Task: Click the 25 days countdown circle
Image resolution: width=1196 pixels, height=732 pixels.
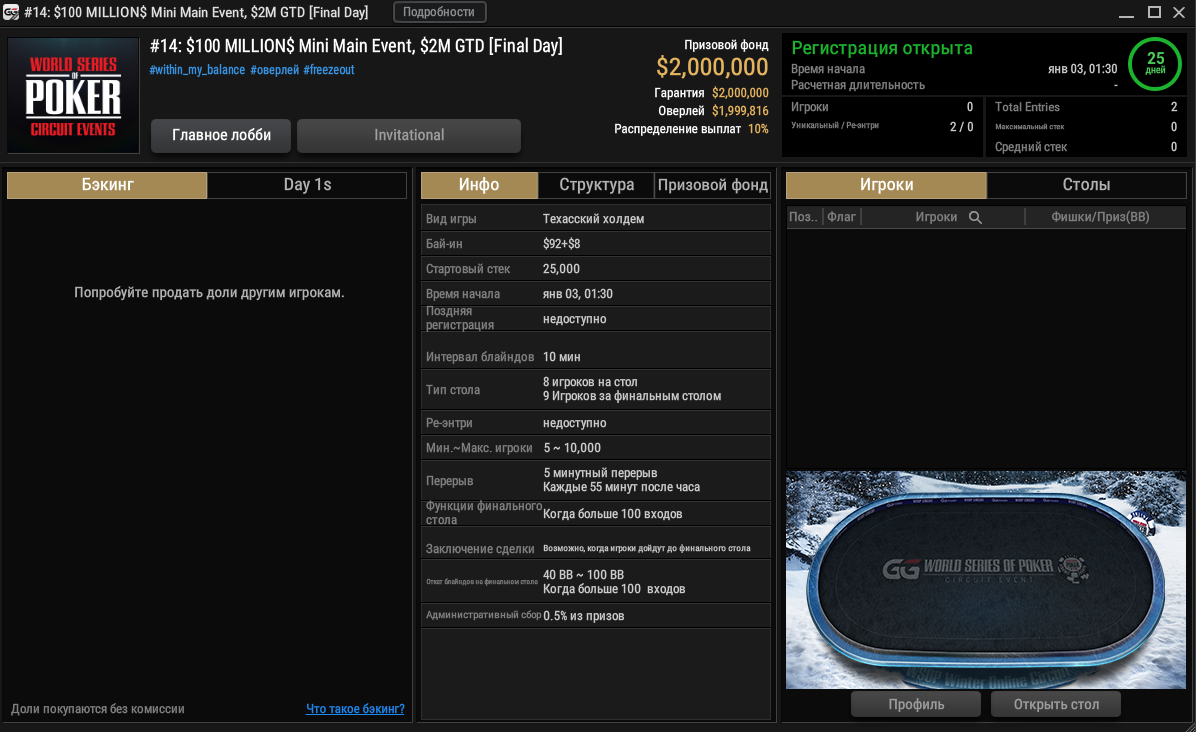Action: pyautogui.click(x=1155, y=64)
